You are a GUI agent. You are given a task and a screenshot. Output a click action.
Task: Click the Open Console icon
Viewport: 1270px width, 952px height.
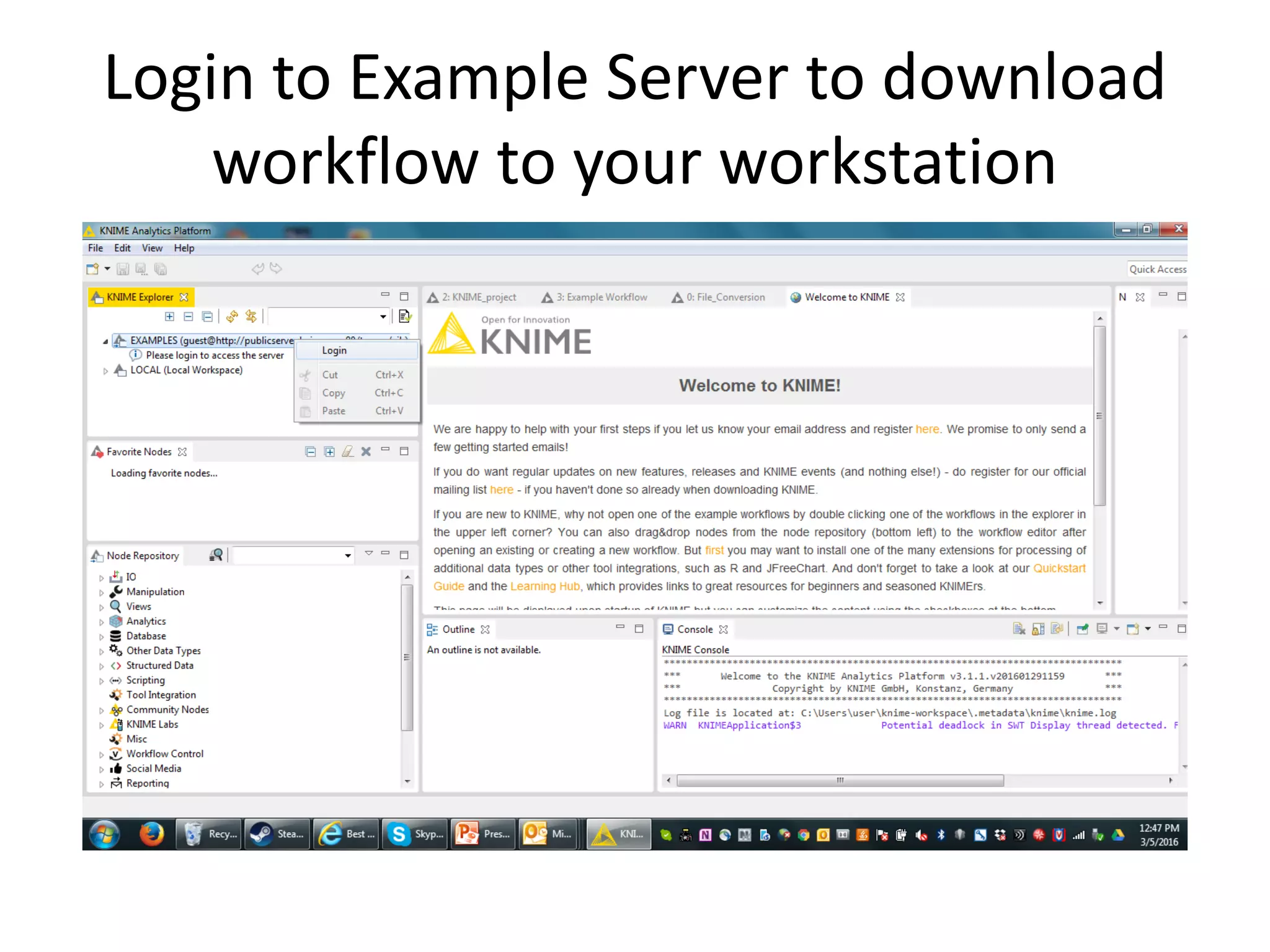1132,629
